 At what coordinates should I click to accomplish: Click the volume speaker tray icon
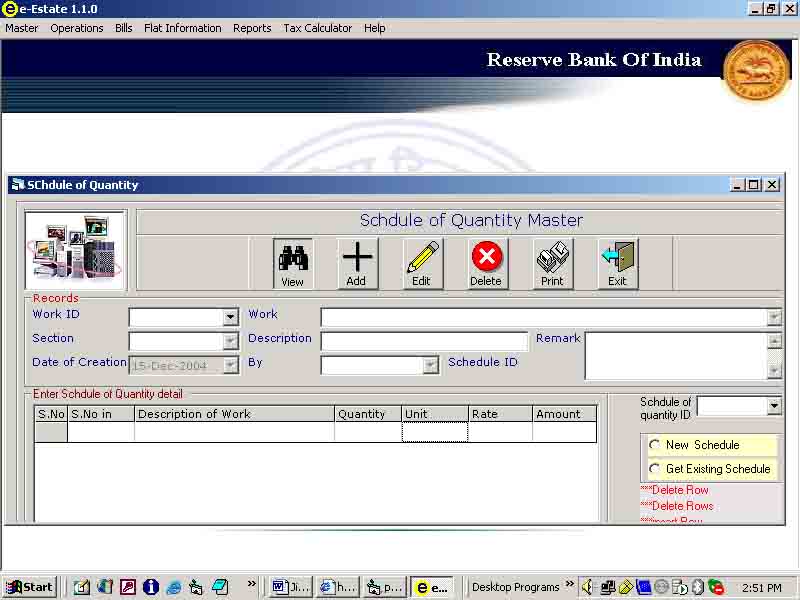tap(587, 587)
